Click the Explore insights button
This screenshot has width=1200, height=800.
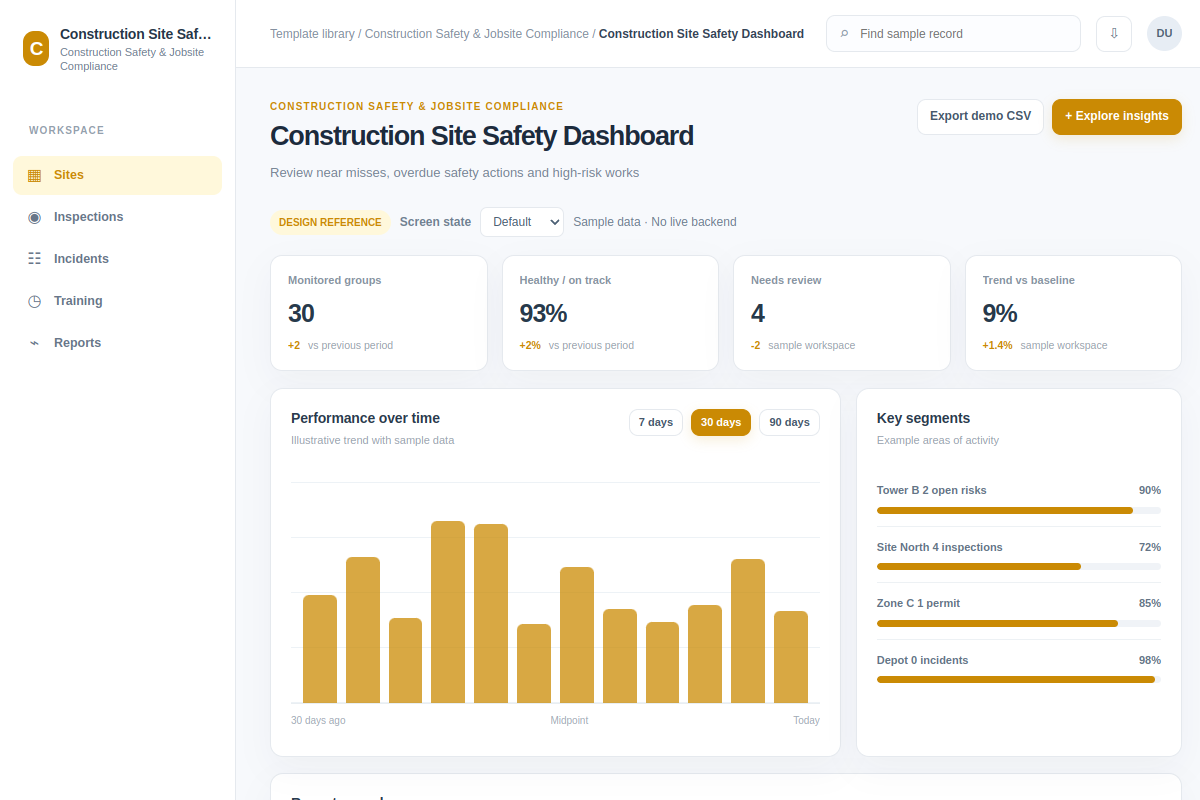1116,116
